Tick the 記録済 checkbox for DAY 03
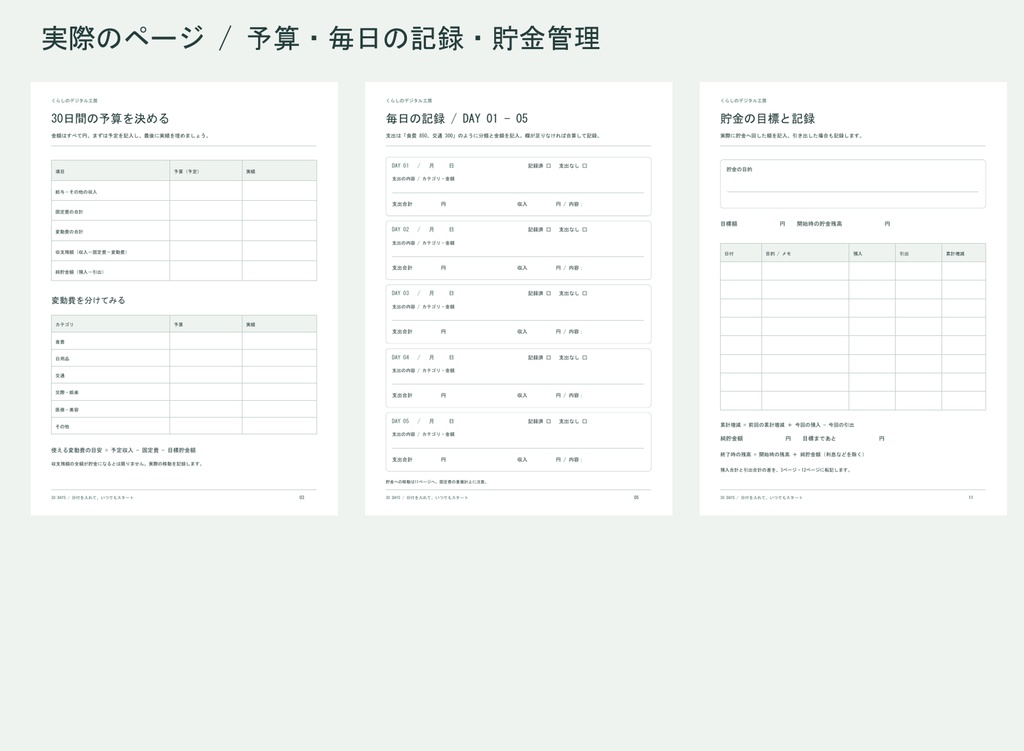Image resolution: width=1024 pixels, height=751 pixels. coord(549,293)
